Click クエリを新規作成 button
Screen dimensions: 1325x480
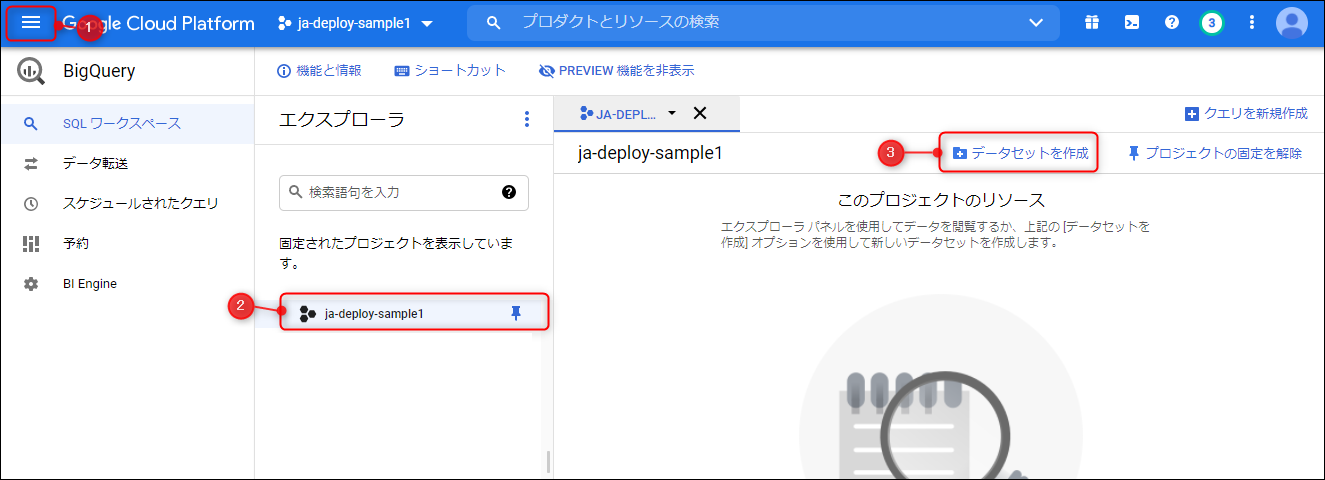[x=1246, y=114]
